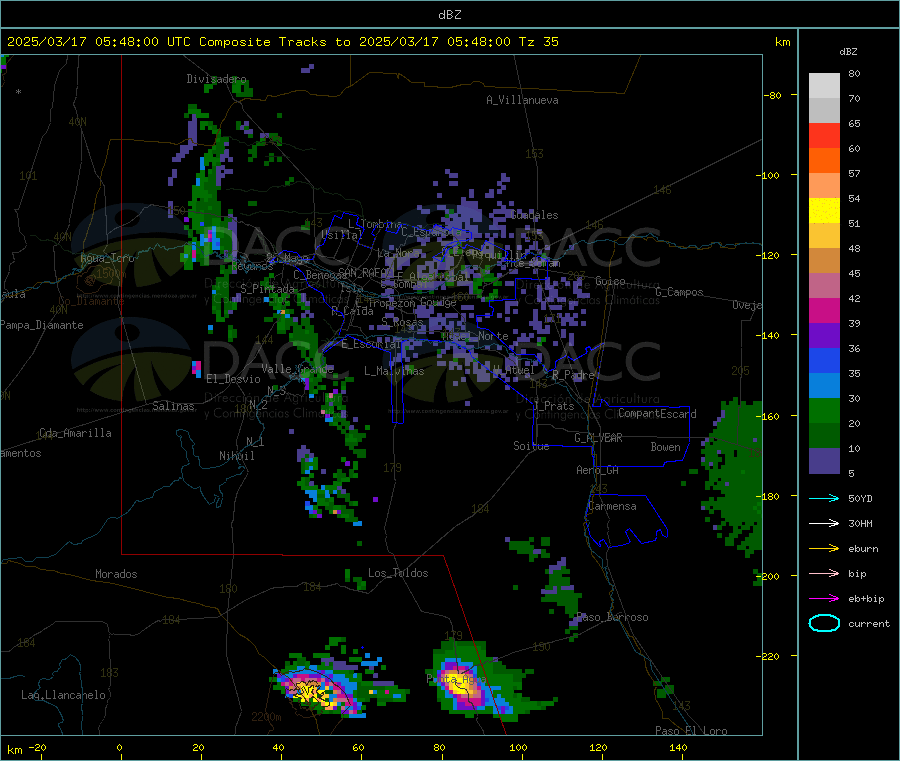Click the Salinas map label
Screen dimensions: 900x761
coord(173,406)
